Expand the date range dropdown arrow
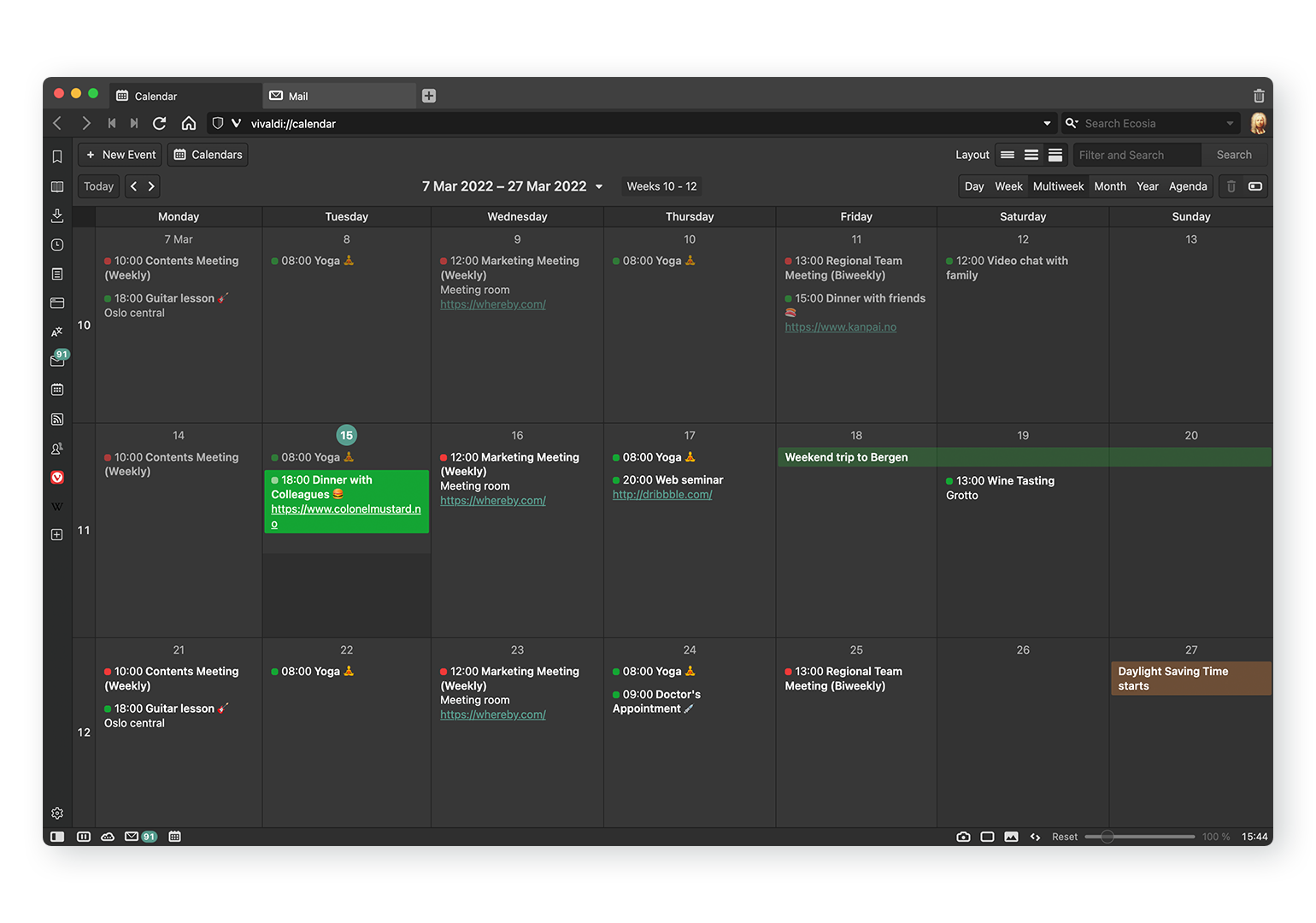Screen dimensions: 1316x923 coord(599,187)
